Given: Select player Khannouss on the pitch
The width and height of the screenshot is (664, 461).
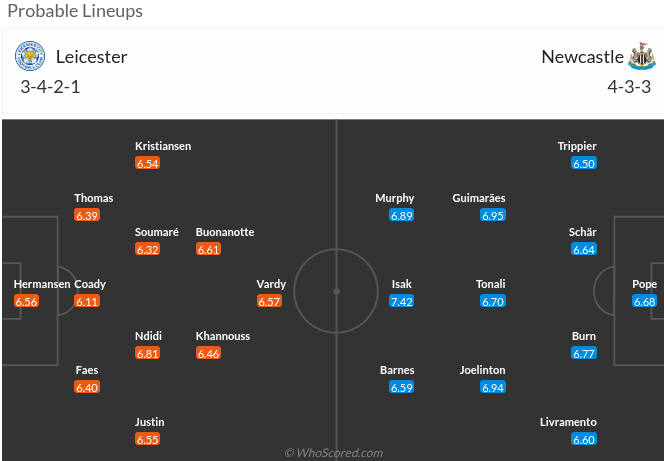Looking at the screenshot, I should point(222,336).
